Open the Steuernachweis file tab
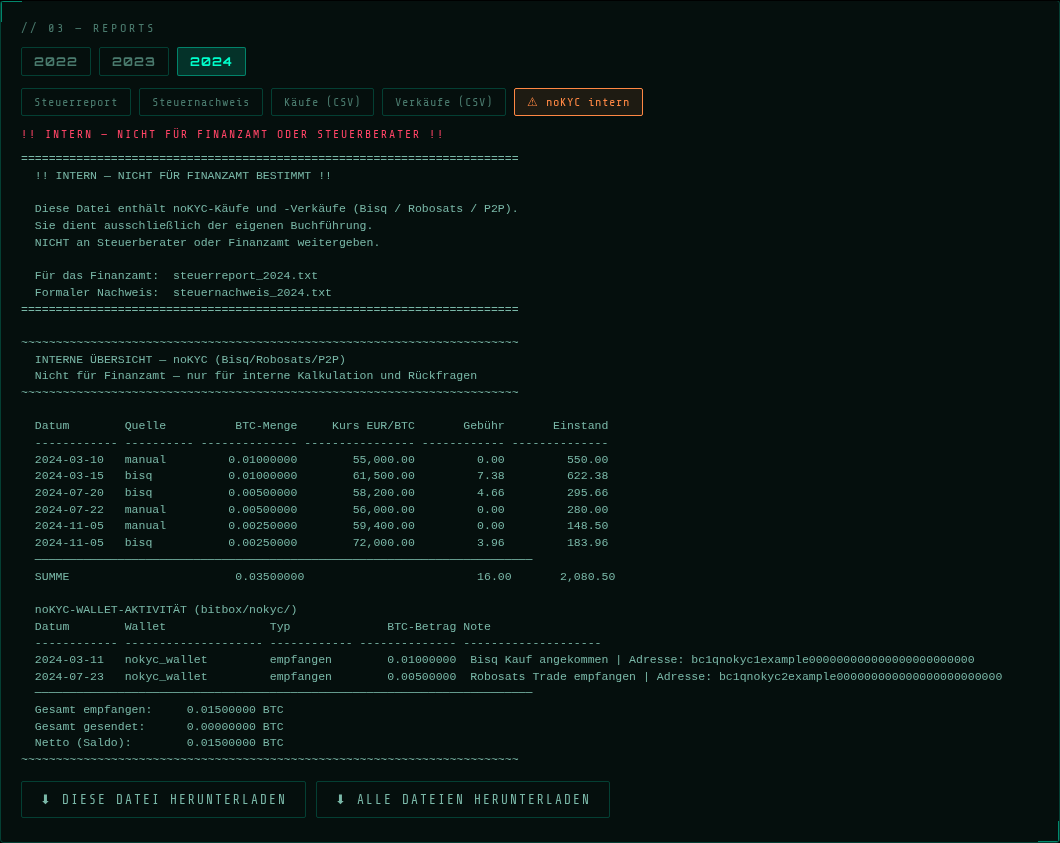Image resolution: width=1060 pixels, height=843 pixels. click(x=201, y=102)
